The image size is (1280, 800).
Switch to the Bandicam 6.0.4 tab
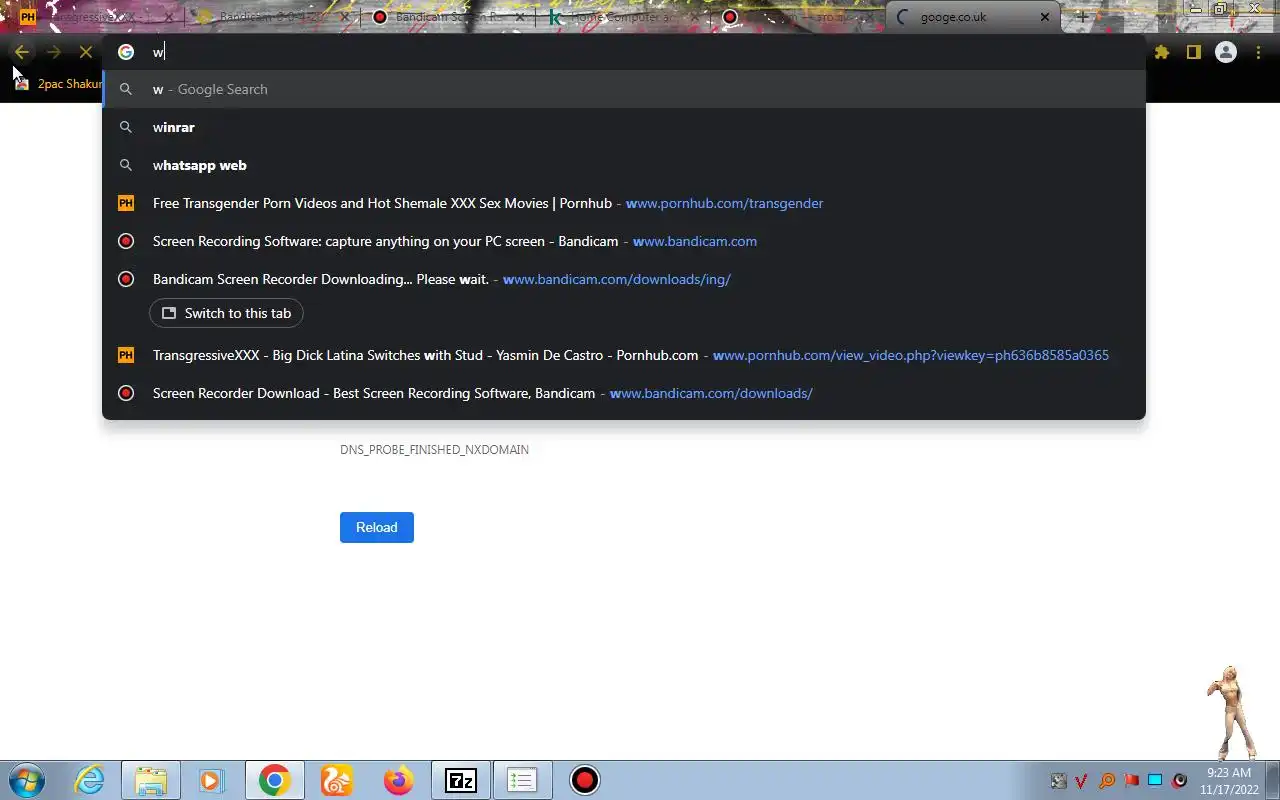[x=272, y=17]
